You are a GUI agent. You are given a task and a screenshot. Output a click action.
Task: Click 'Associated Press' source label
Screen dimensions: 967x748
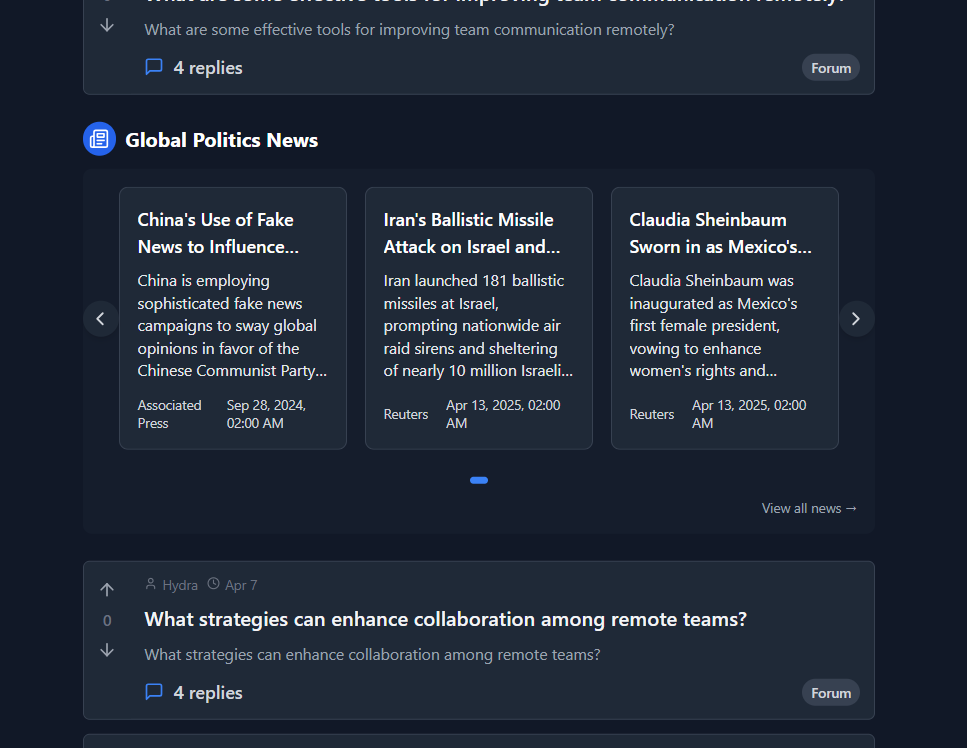170,414
